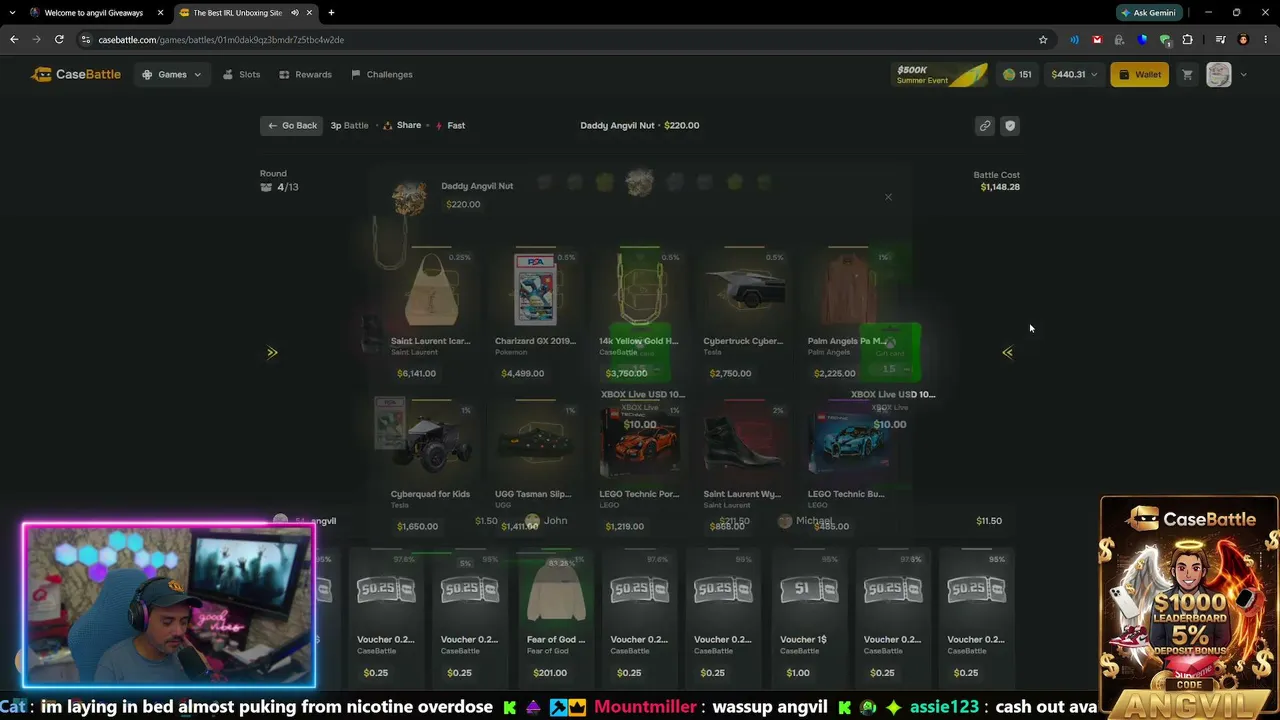Open the Rewards page

pos(306,74)
